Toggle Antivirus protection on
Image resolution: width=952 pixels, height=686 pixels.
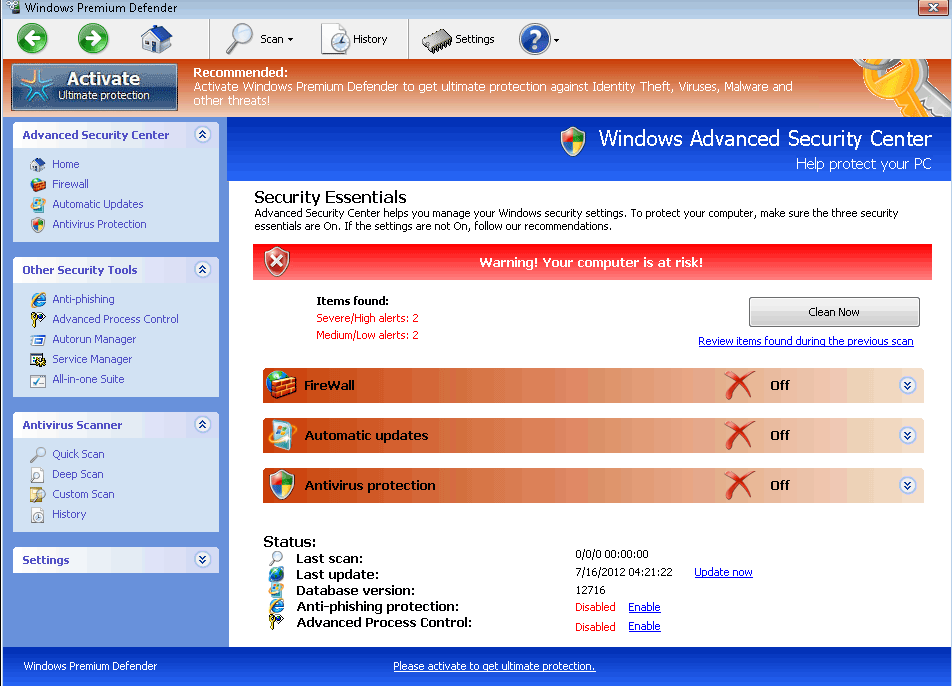tap(737, 485)
